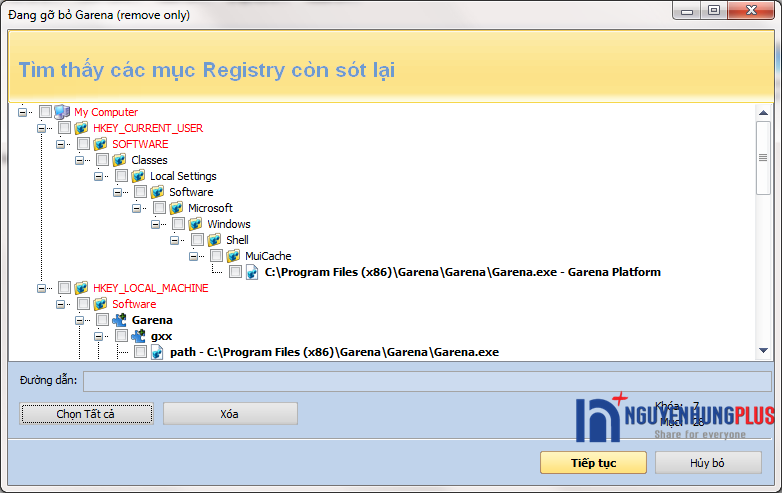Maximize the Garena uninstall window

pos(714,10)
